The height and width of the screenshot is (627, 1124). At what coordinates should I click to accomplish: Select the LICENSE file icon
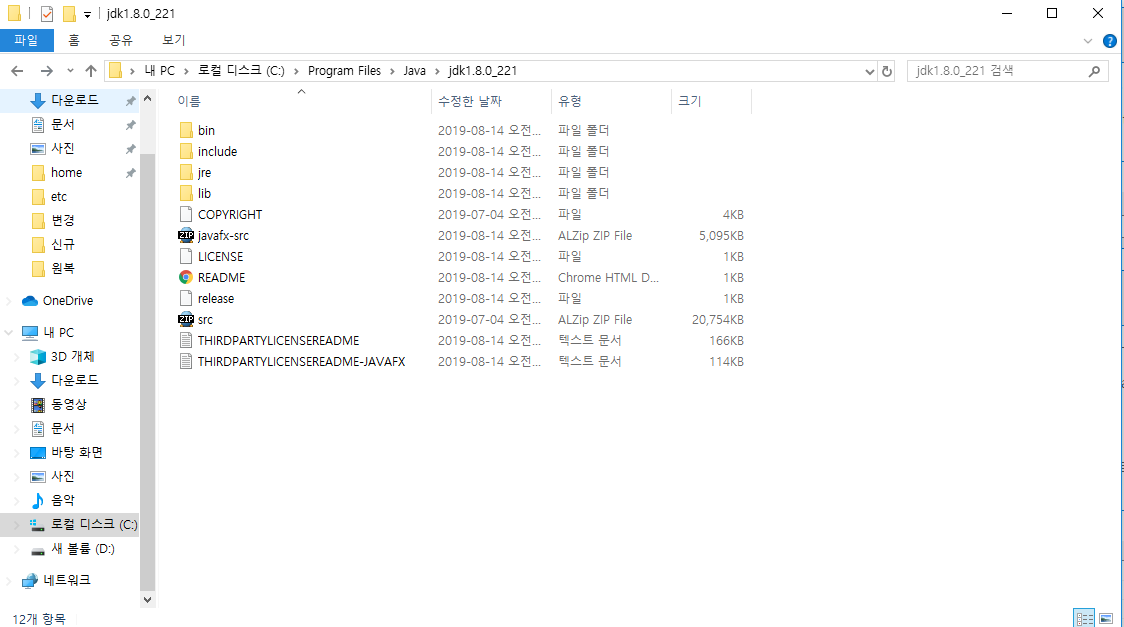tap(186, 257)
